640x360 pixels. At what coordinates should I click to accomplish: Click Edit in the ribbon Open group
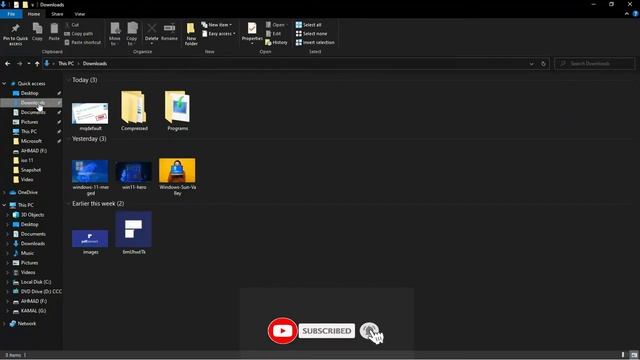pos(273,33)
